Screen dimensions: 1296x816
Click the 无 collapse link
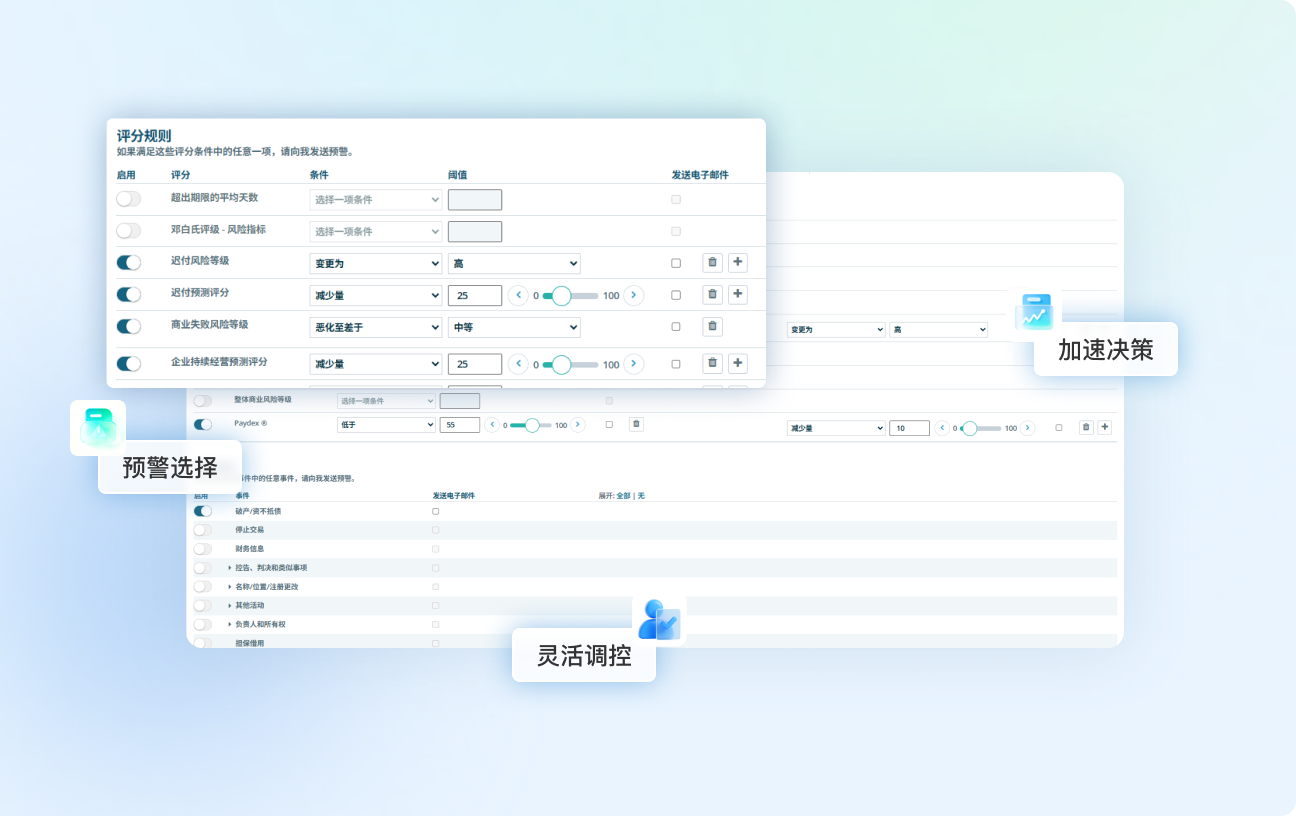tap(641, 495)
